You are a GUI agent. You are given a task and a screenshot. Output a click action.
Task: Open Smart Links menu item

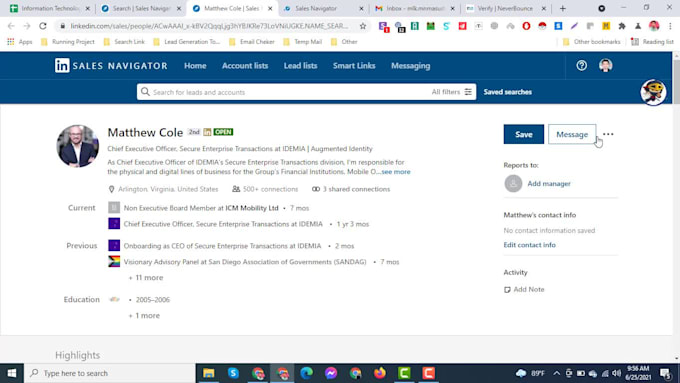click(354, 65)
